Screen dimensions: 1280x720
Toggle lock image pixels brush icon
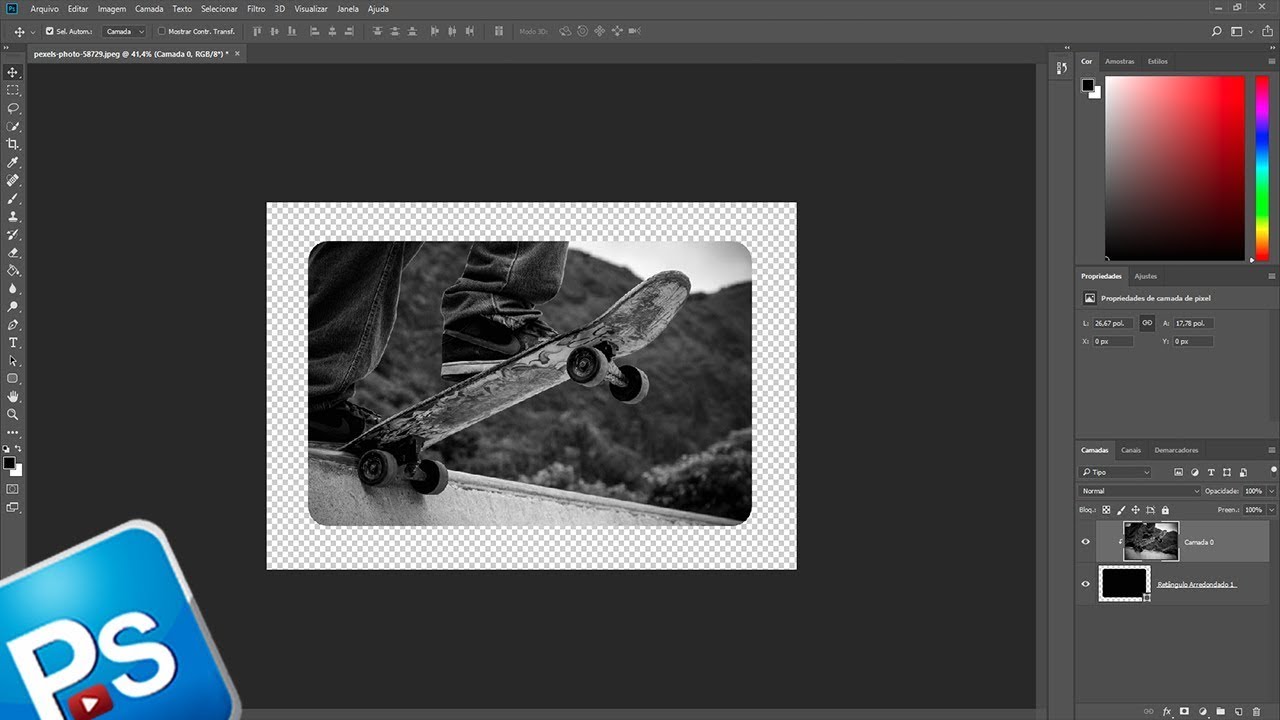click(x=1122, y=510)
